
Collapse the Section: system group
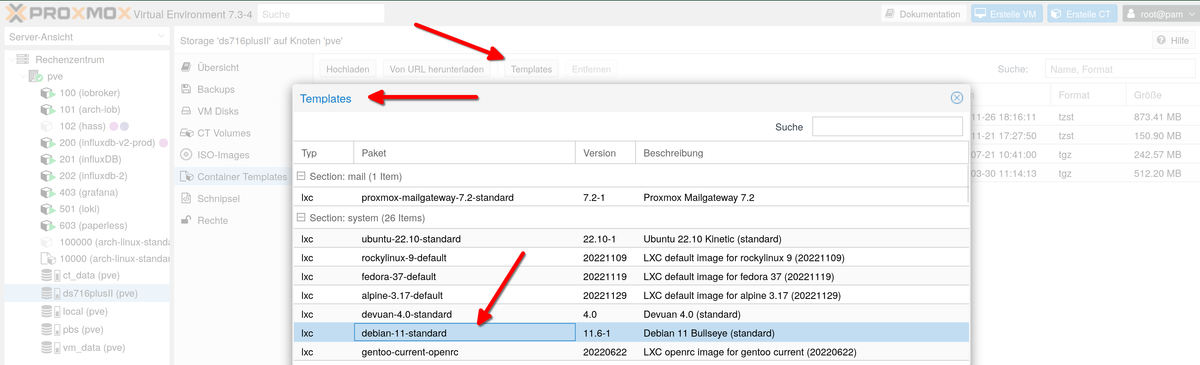300,218
